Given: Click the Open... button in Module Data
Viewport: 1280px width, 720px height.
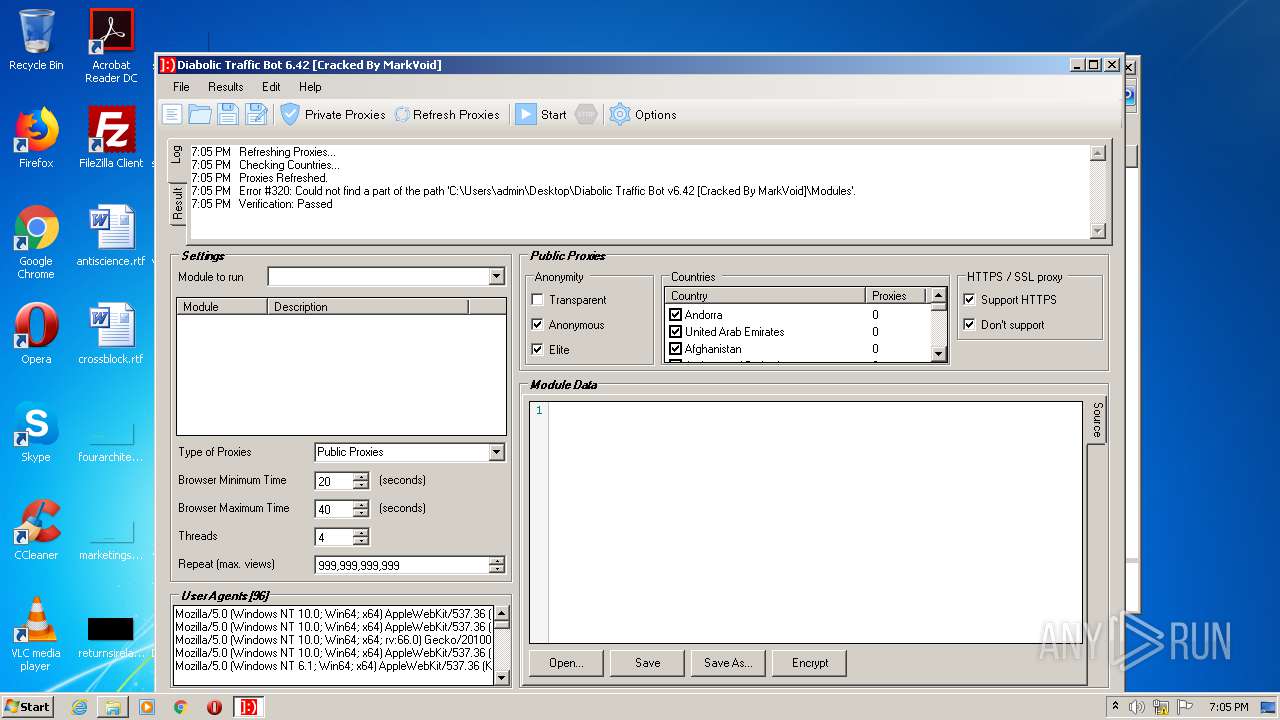Looking at the screenshot, I should (566, 663).
